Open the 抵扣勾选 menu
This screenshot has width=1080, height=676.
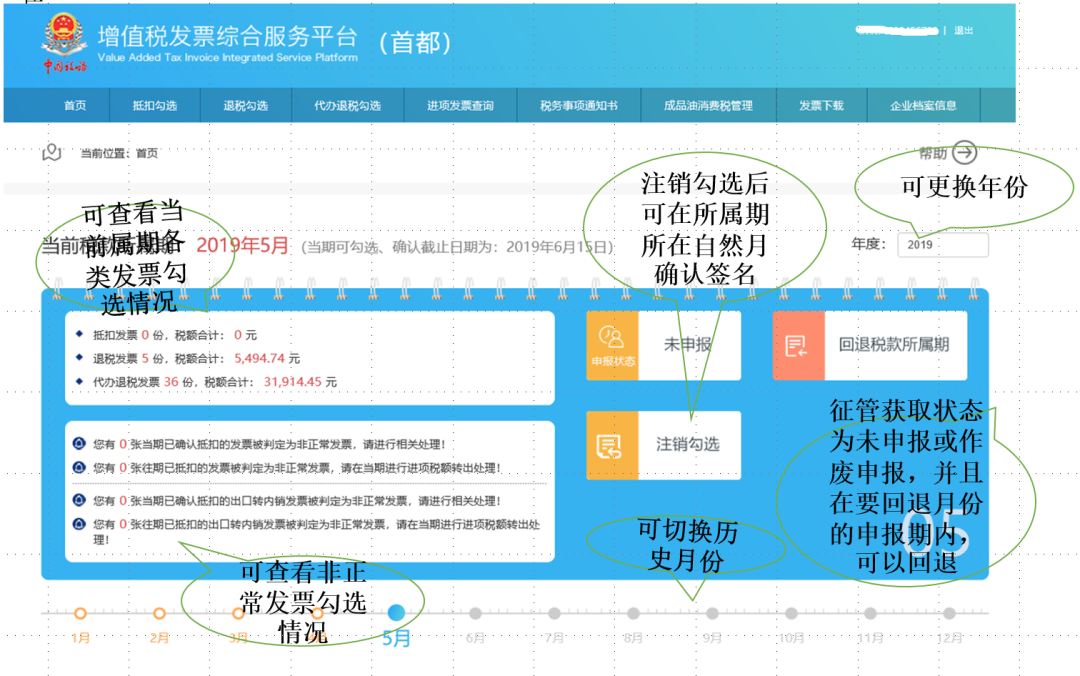pyautogui.click(x=155, y=105)
